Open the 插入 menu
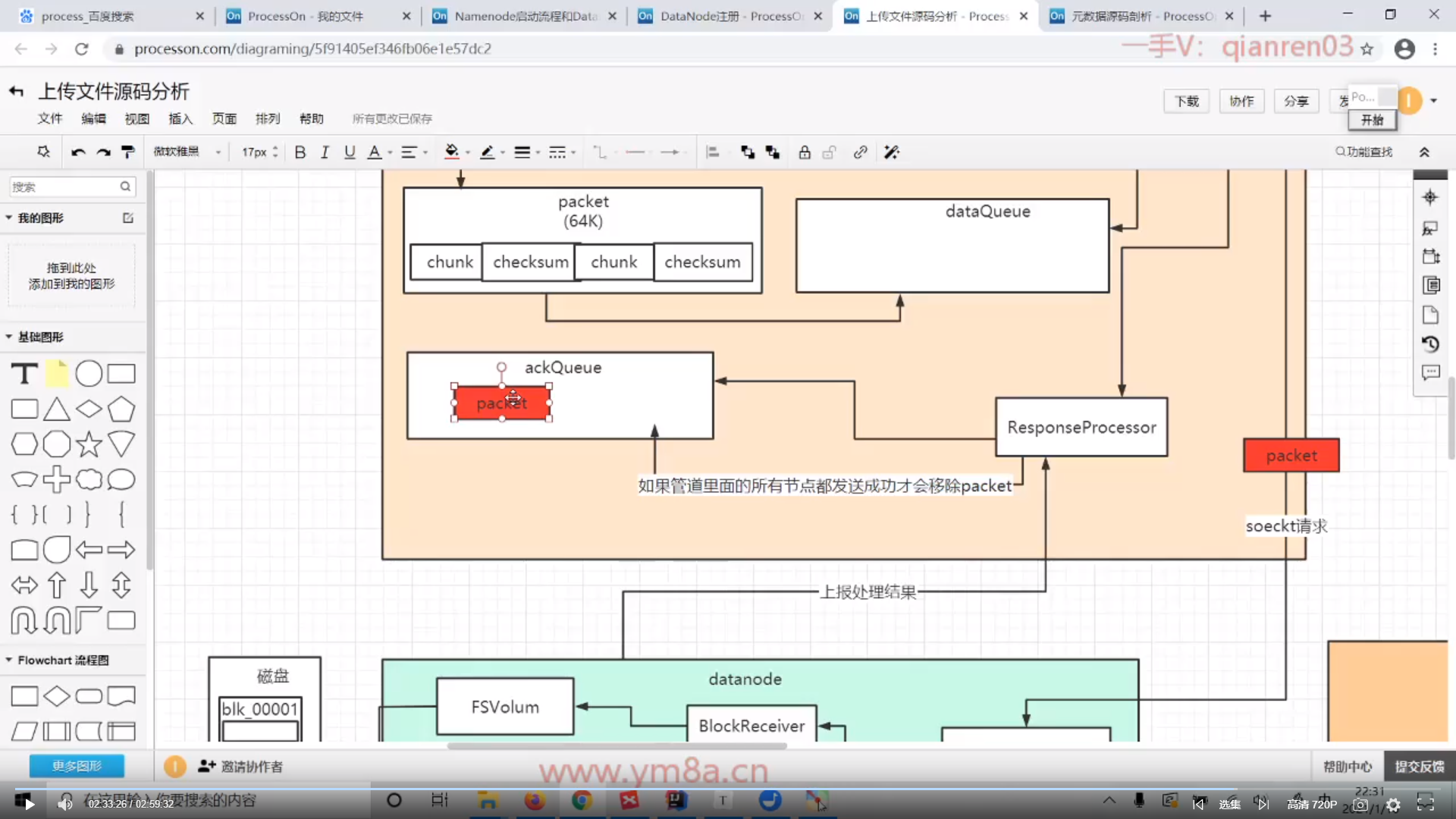1456x819 pixels. [x=180, y=118]
